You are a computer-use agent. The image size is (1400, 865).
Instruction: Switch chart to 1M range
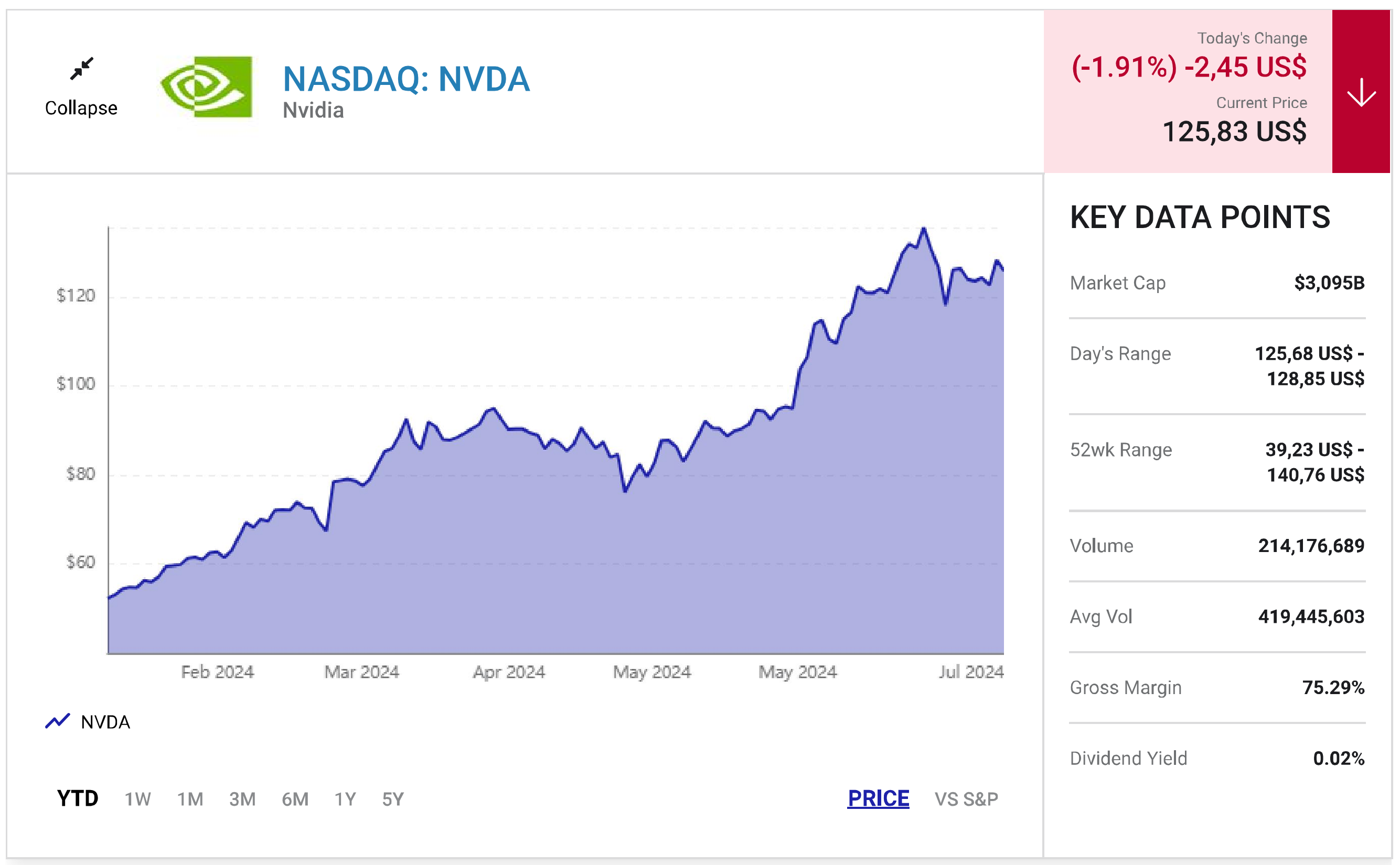coord(190,799)
